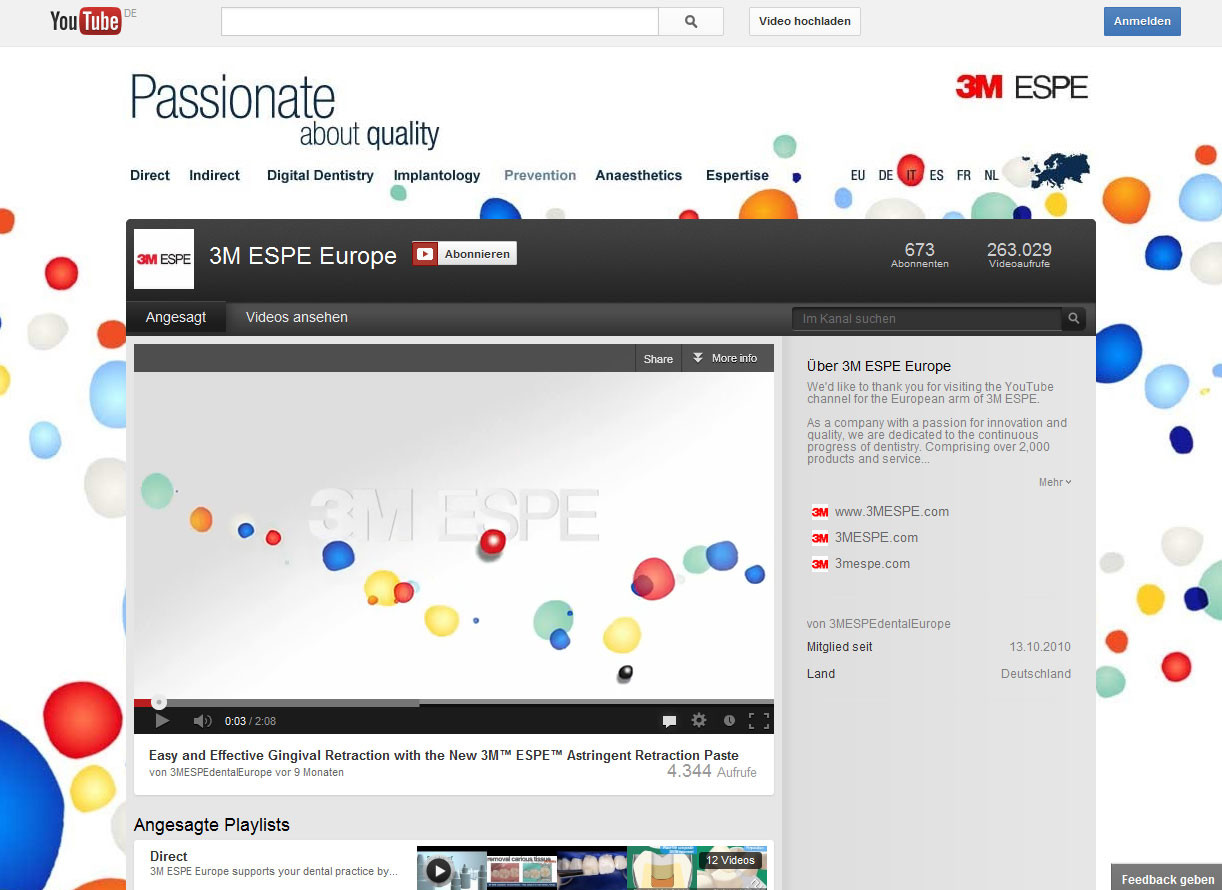This screenshot has height=890, width=1222.
Task: Click the Video hochladen button
Action: [x=805, y=21]
